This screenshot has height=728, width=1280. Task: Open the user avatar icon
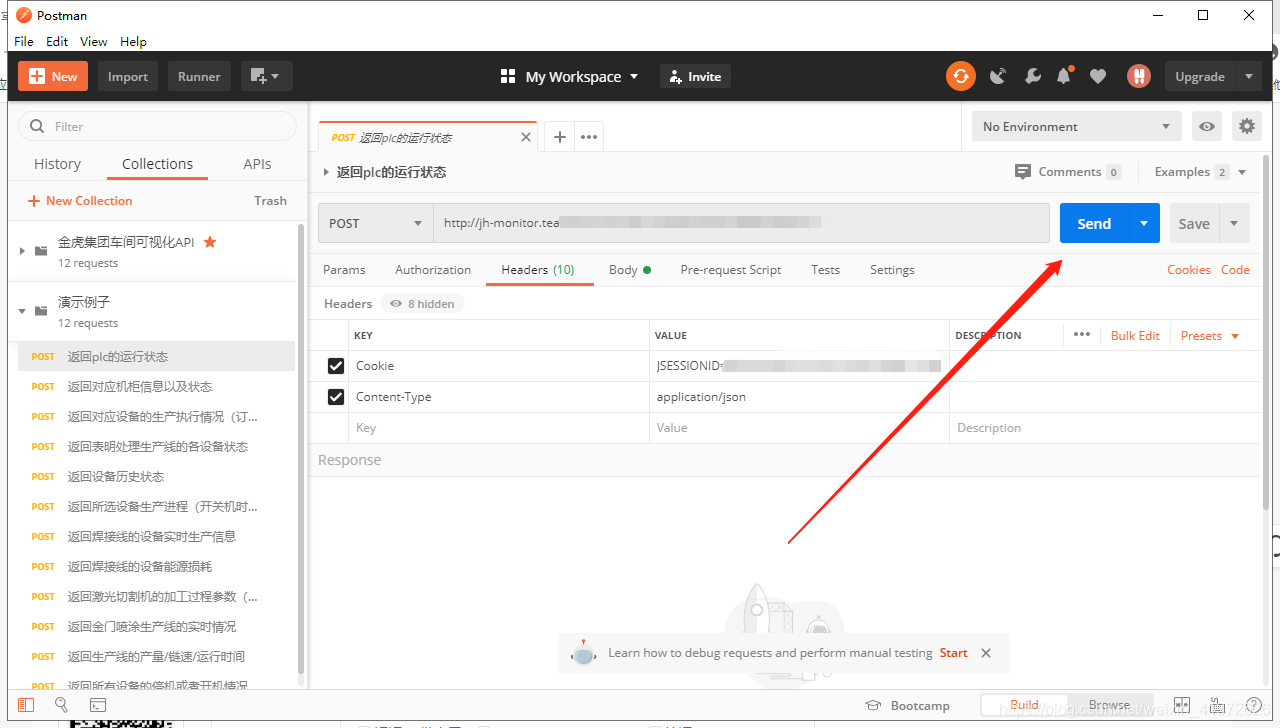click(x=1138, y=76)
